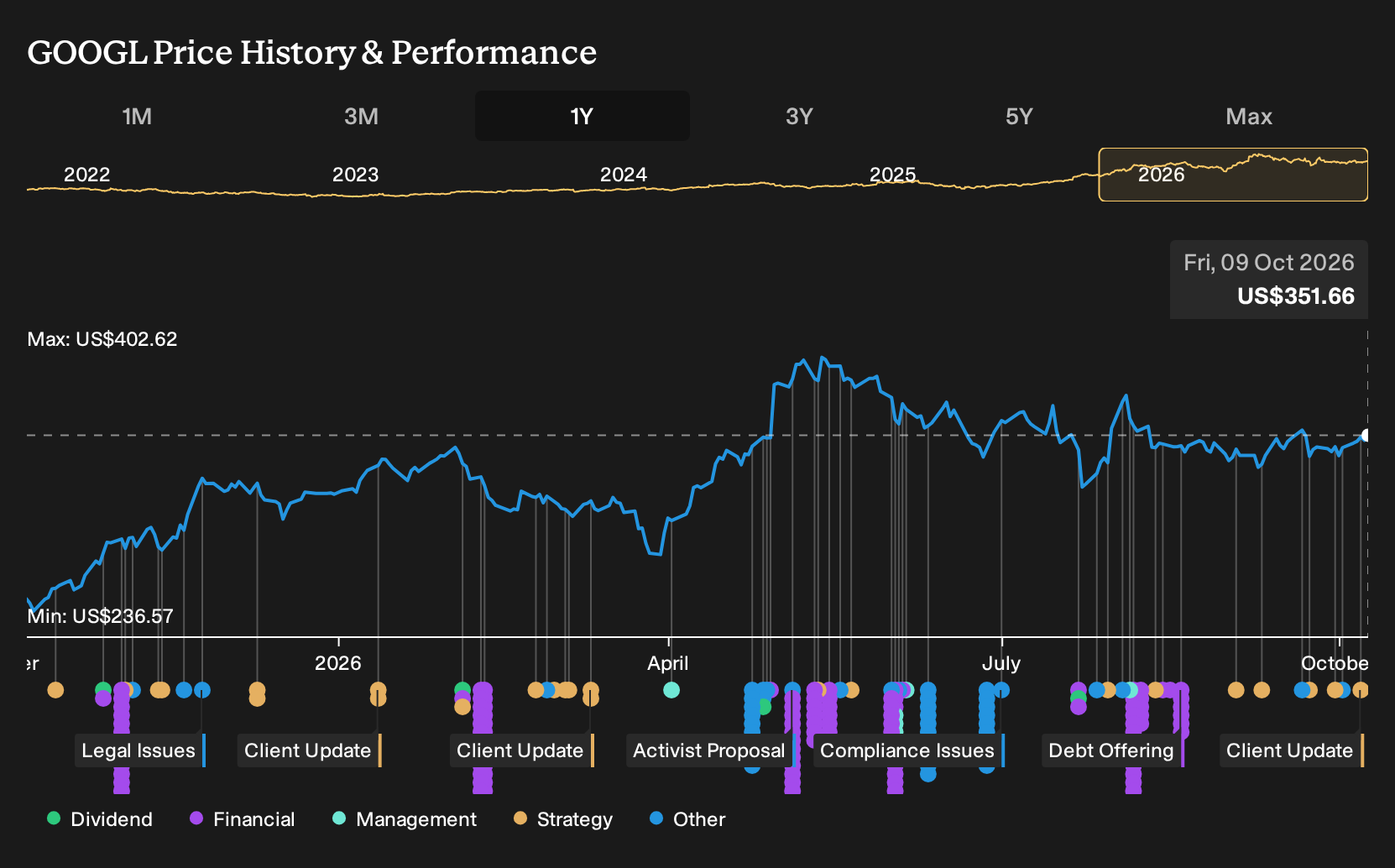Jump to 2022 on the overview timeline
The image size is (1395, 868).
pos(87,175)
